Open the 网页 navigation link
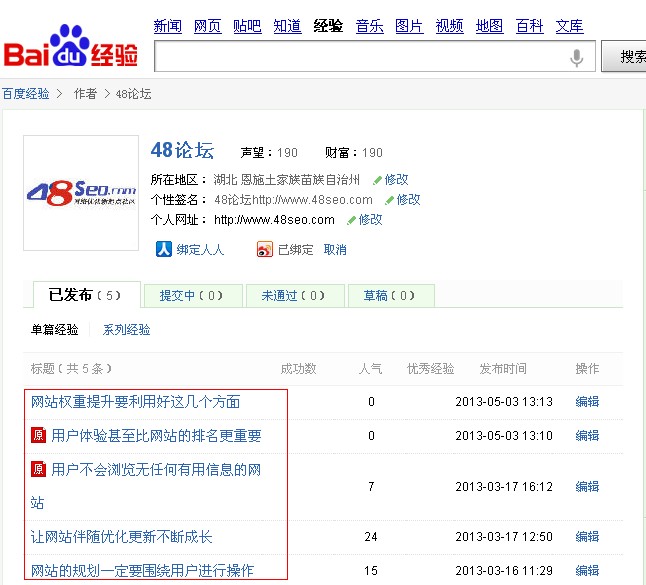The image size is (646, 585). pyautogui.click(x=208, y=26)
